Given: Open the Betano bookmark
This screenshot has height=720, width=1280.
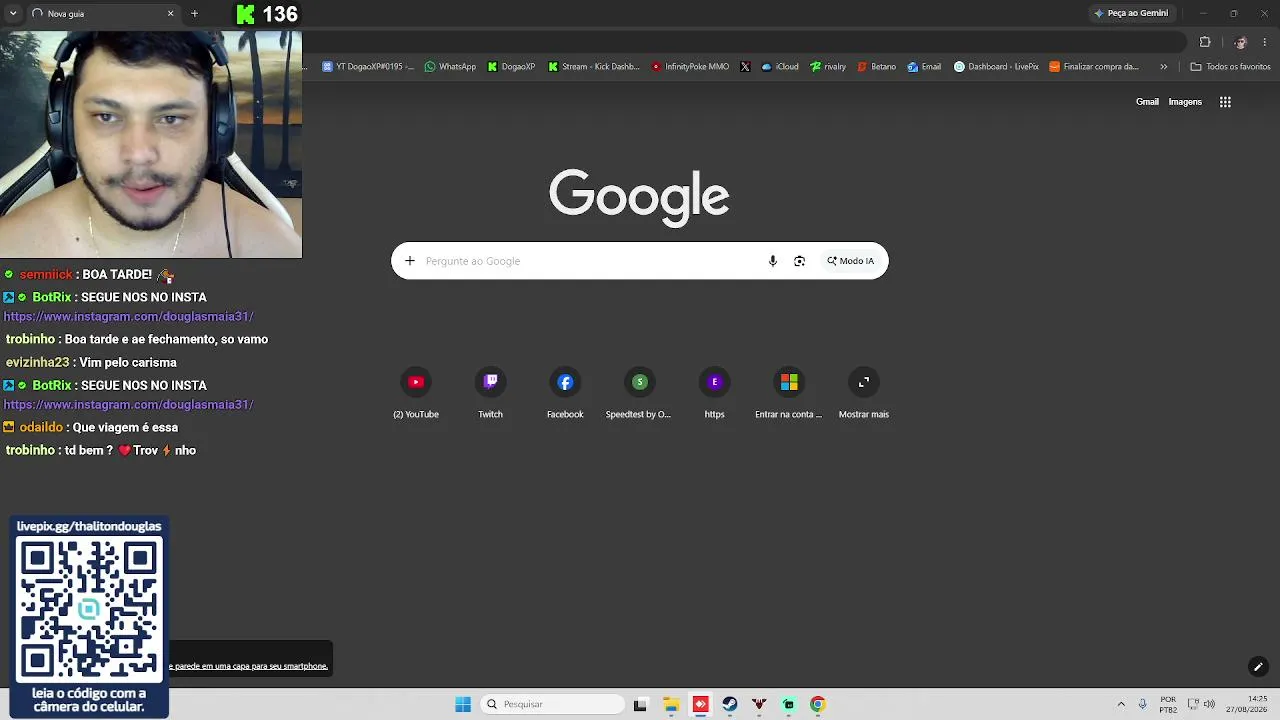Looking at the screenshot, I should point(877,67).
